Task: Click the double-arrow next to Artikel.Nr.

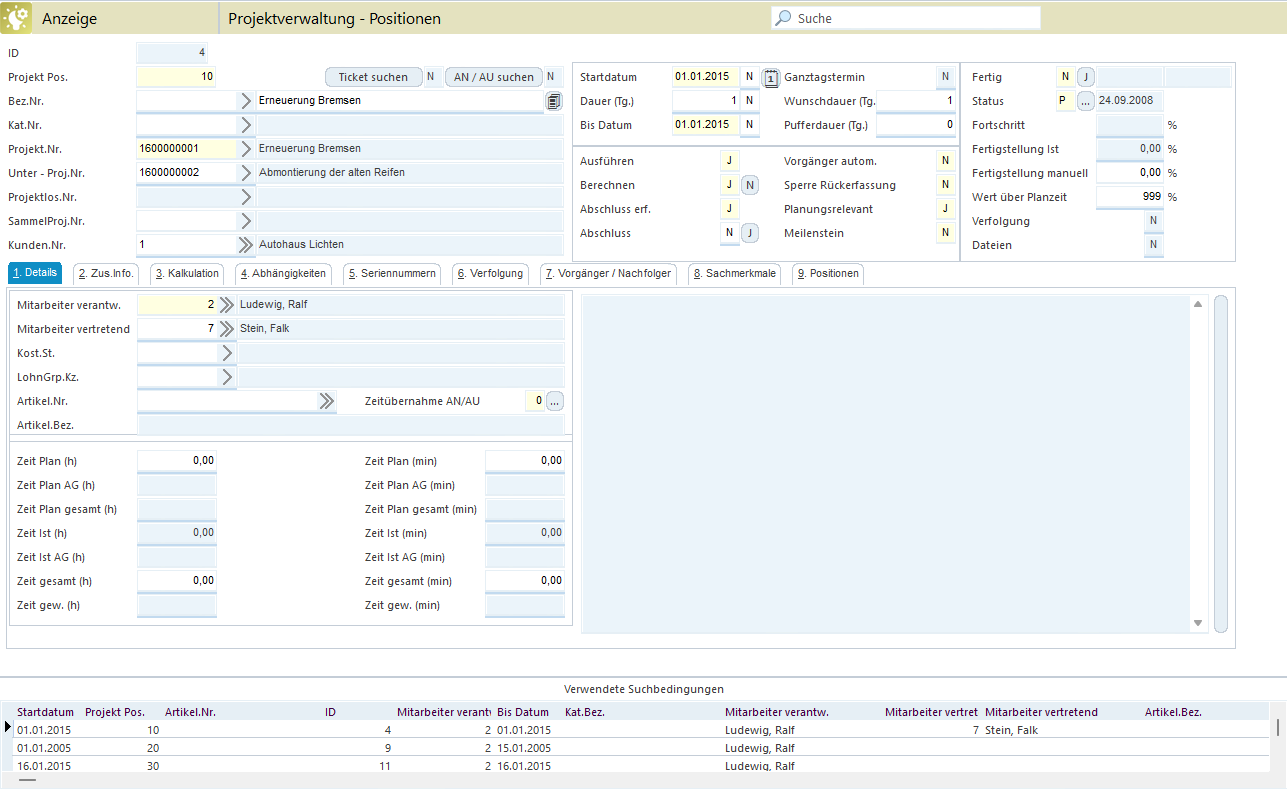Action: point(326,401)
